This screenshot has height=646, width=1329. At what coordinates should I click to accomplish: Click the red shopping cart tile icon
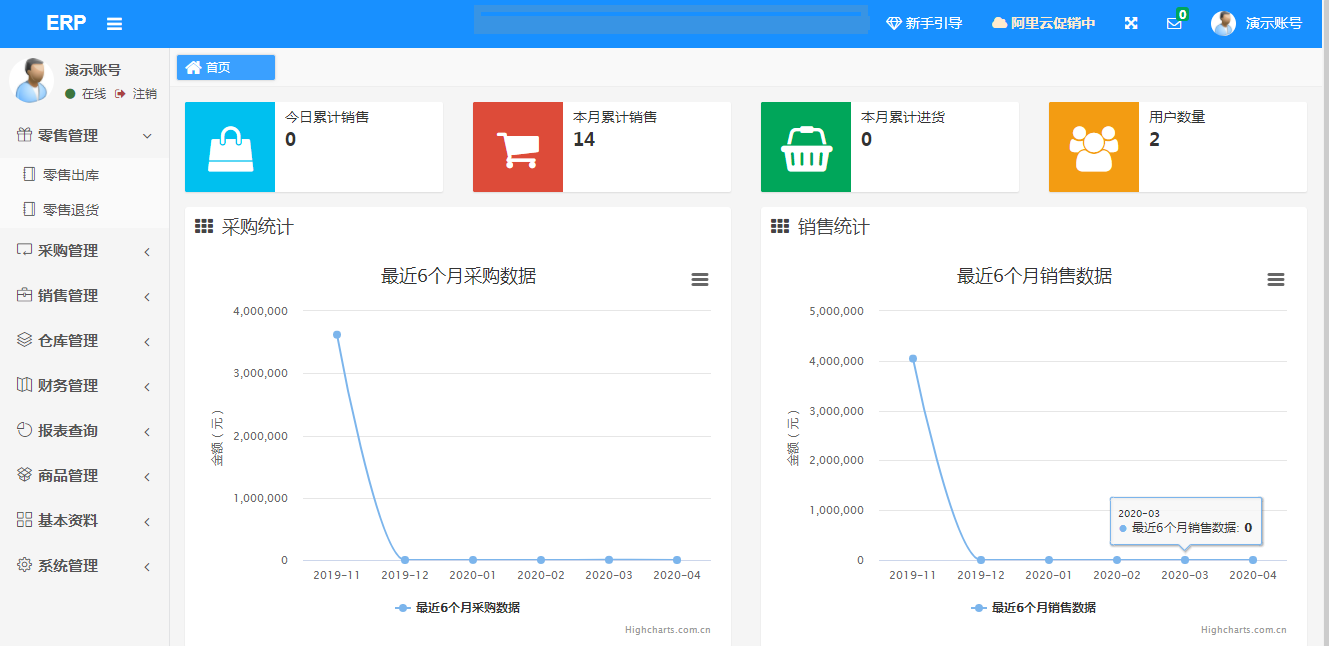coord(518,147)
